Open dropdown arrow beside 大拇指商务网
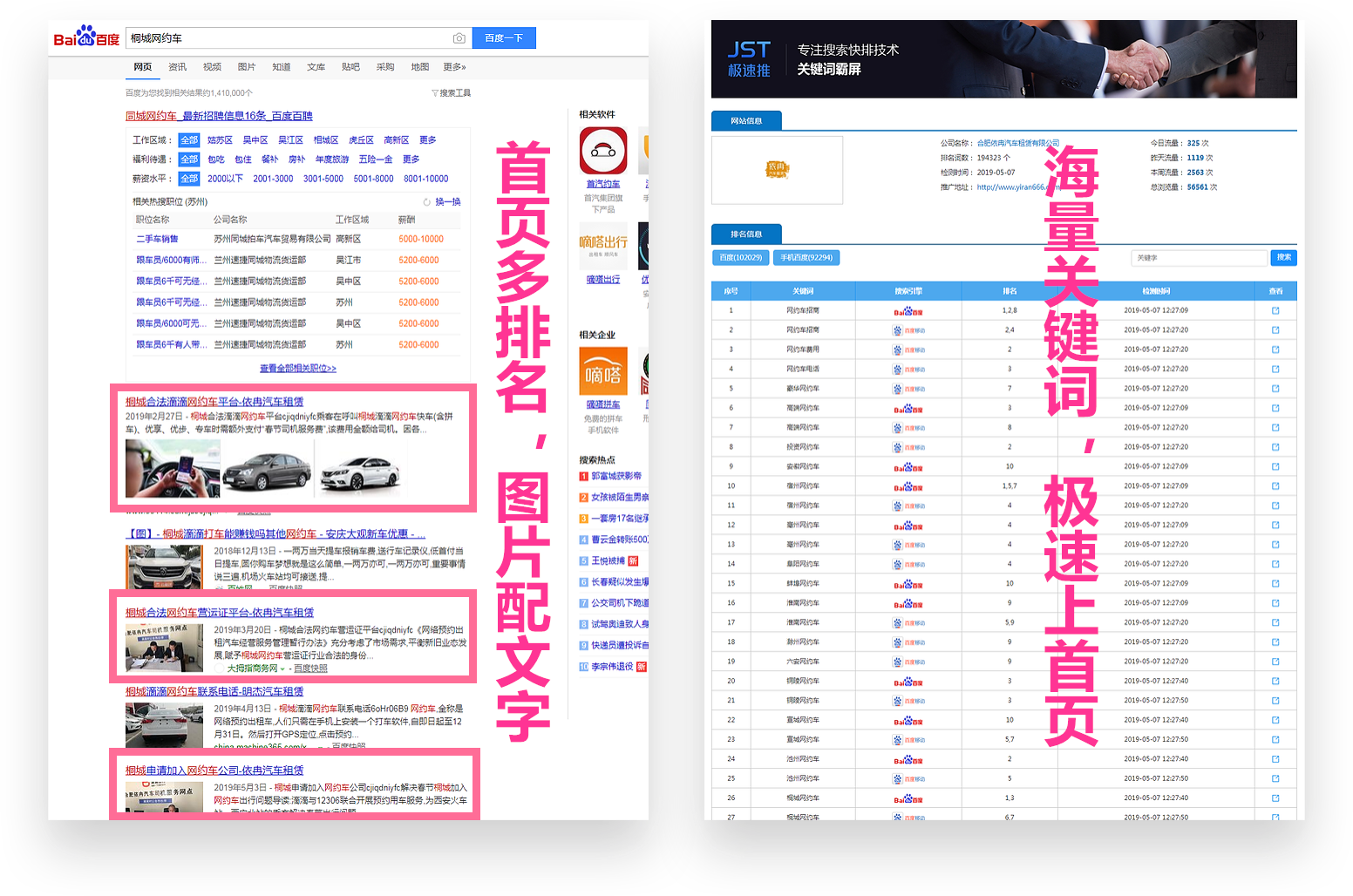 (x=282, y=669)
